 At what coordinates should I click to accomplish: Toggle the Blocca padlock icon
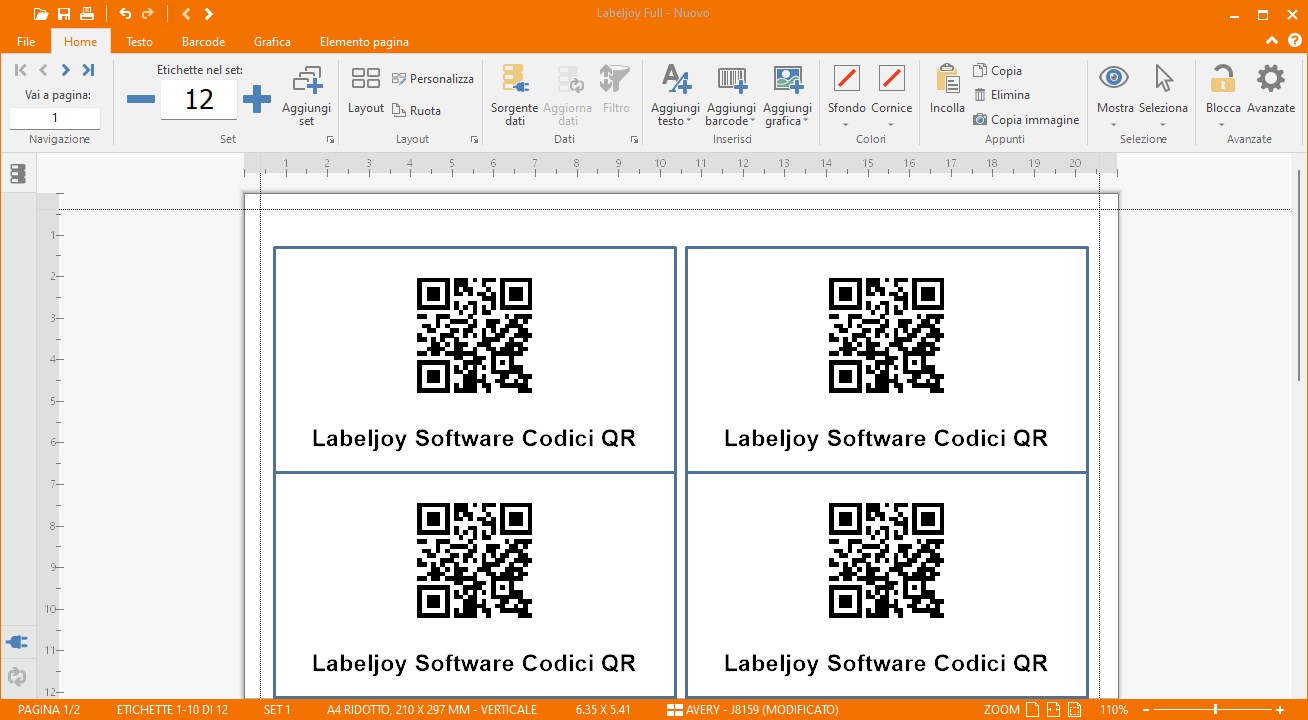coord(1222,78)
